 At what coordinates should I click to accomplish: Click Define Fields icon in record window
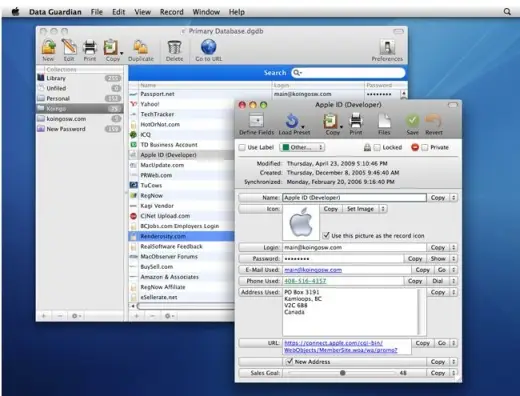coord(256,121)
